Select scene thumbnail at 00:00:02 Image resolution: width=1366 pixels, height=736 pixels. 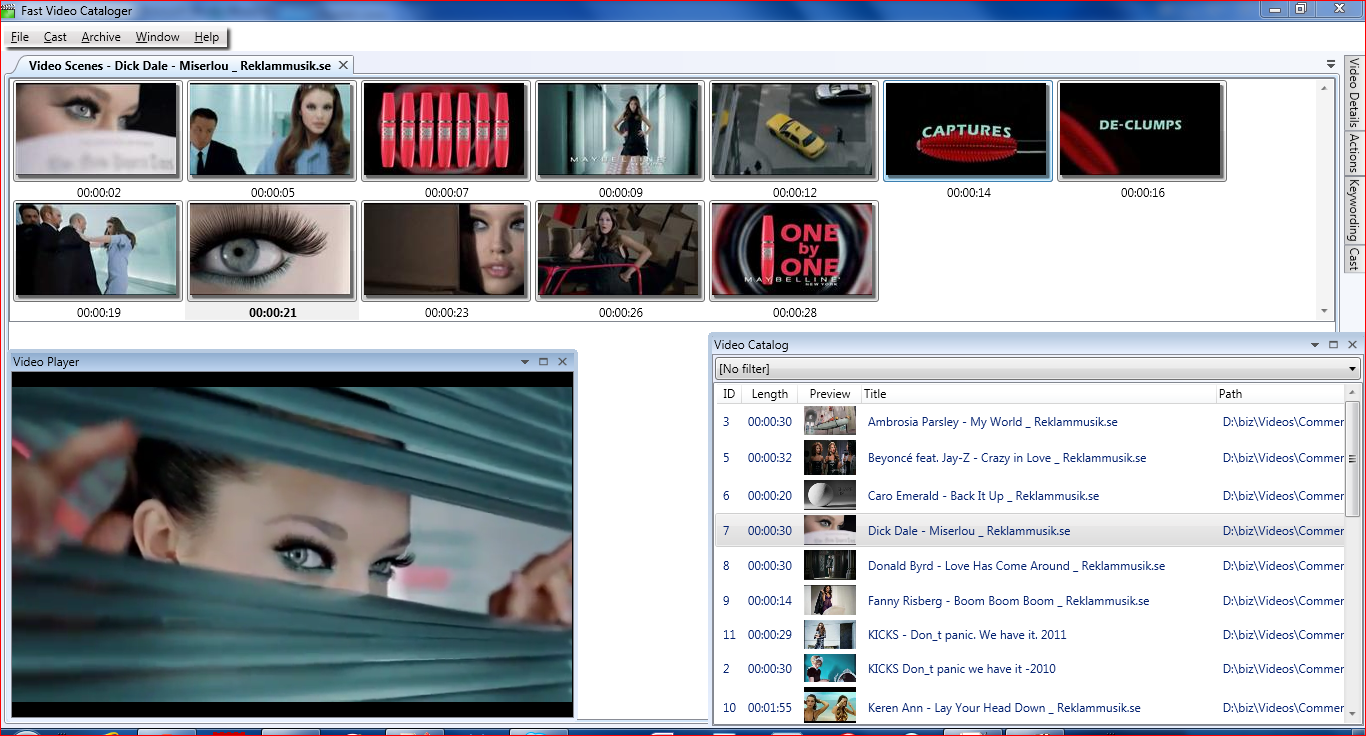coord(97,131)
